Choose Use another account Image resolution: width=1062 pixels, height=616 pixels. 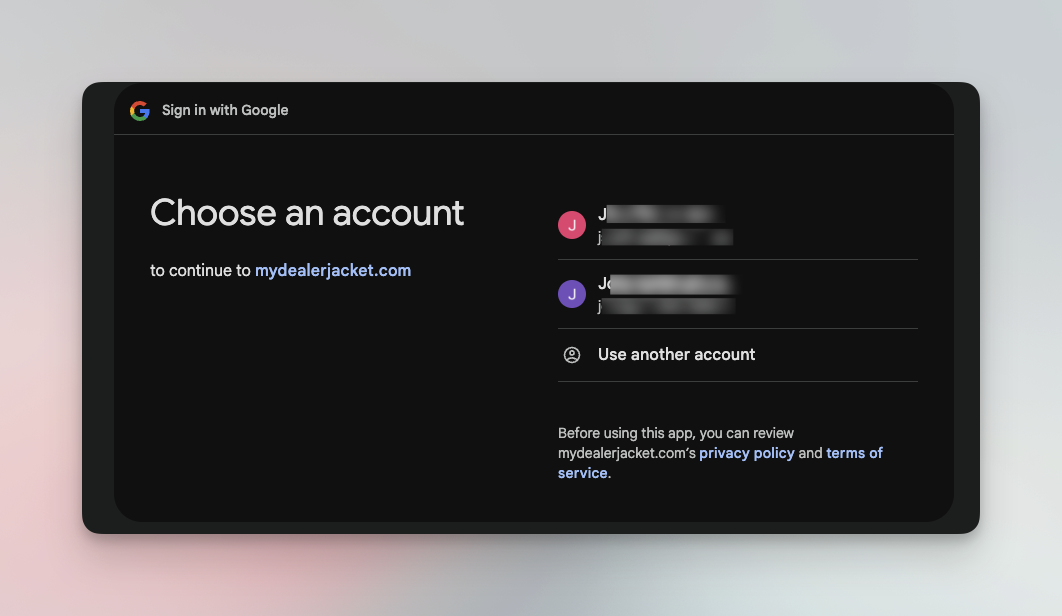pos(676,354)
